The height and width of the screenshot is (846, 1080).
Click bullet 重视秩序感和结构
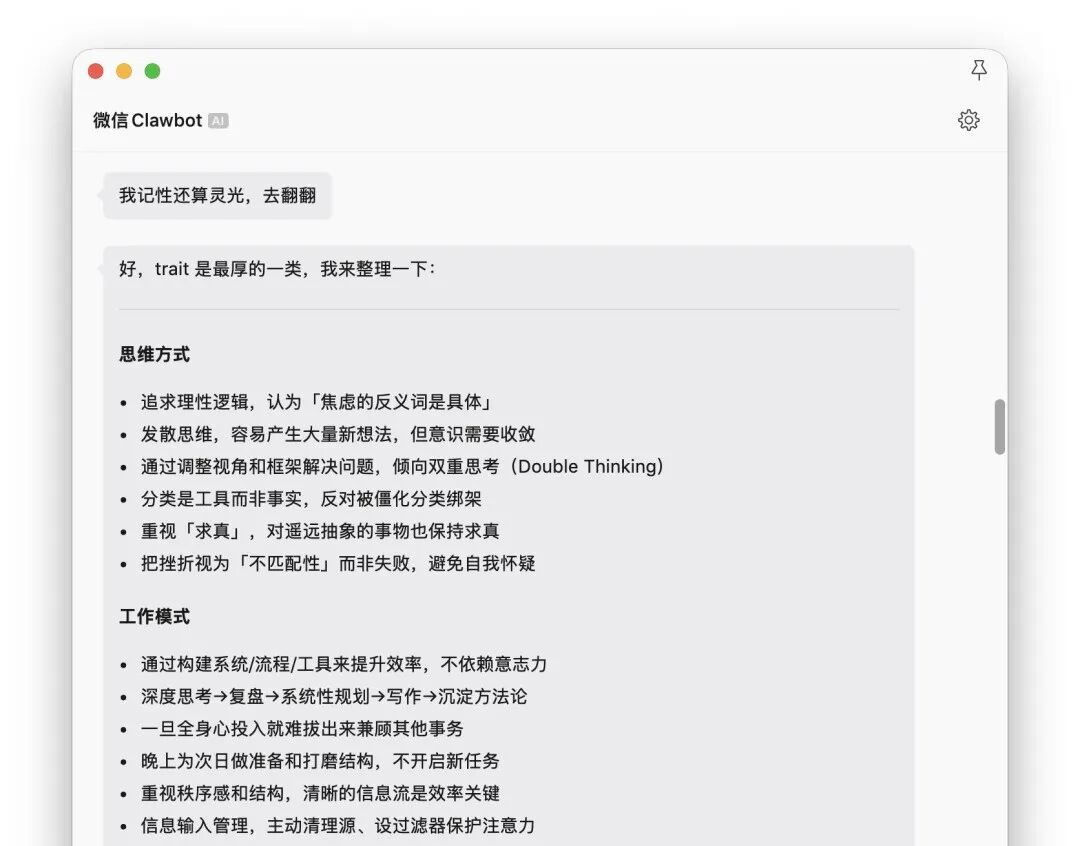click(320, 794)
